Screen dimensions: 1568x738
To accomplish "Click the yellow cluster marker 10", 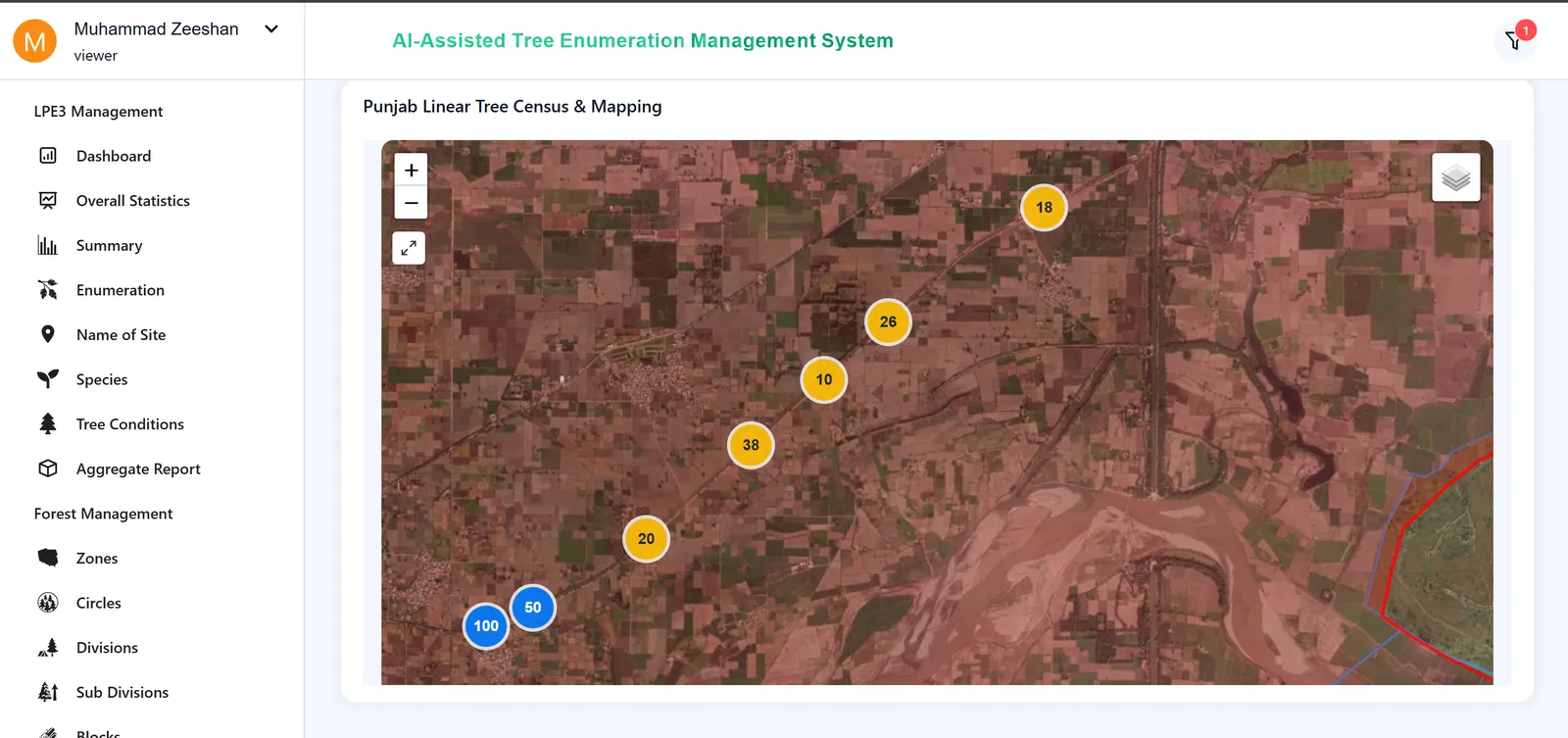I will pyautogui.click(x=824, y=380).
